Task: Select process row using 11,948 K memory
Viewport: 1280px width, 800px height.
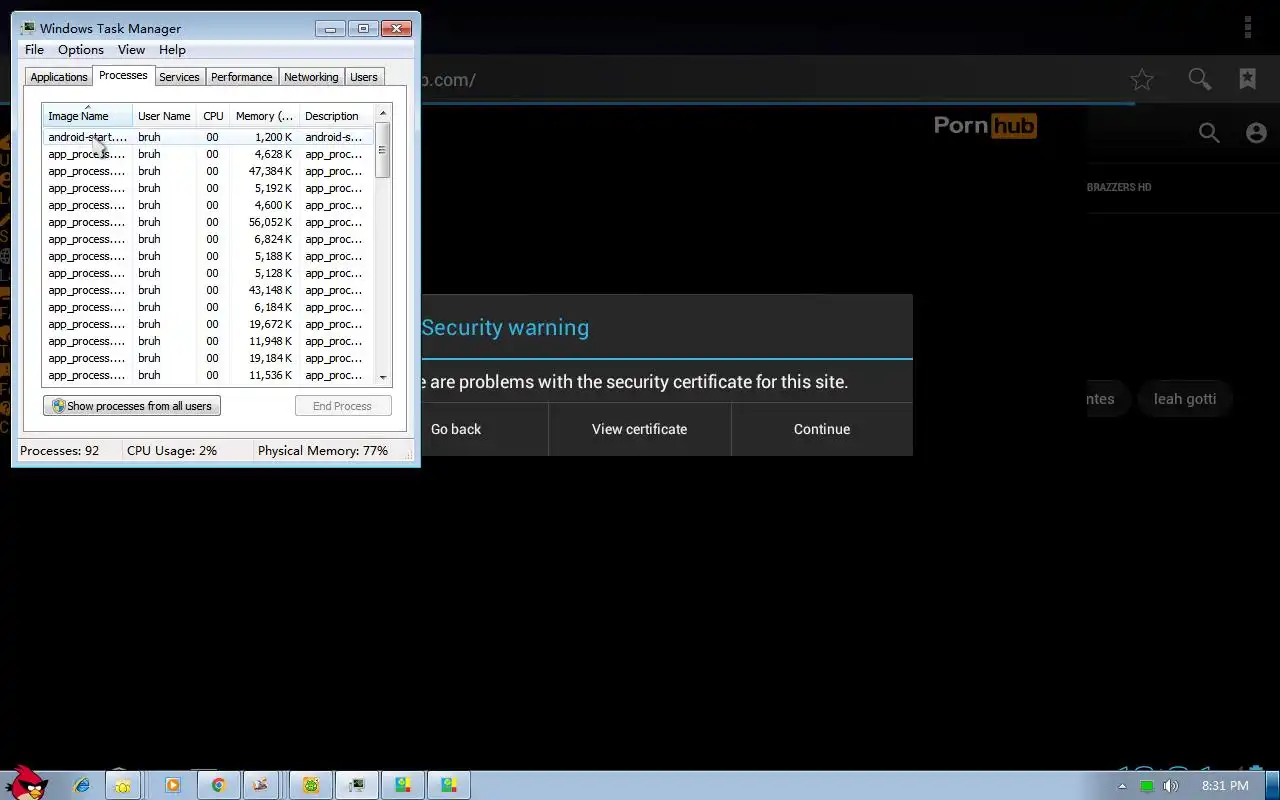Action: (x=208, y=341)
